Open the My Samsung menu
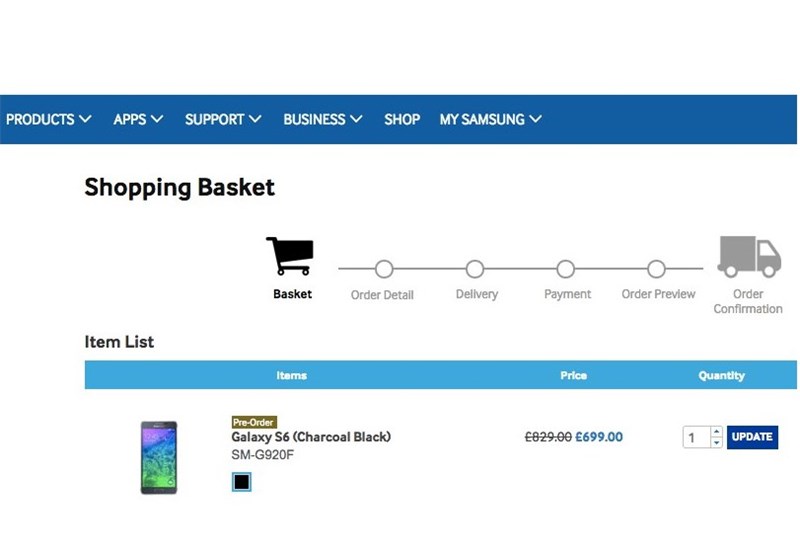 (x=490, y=119)
